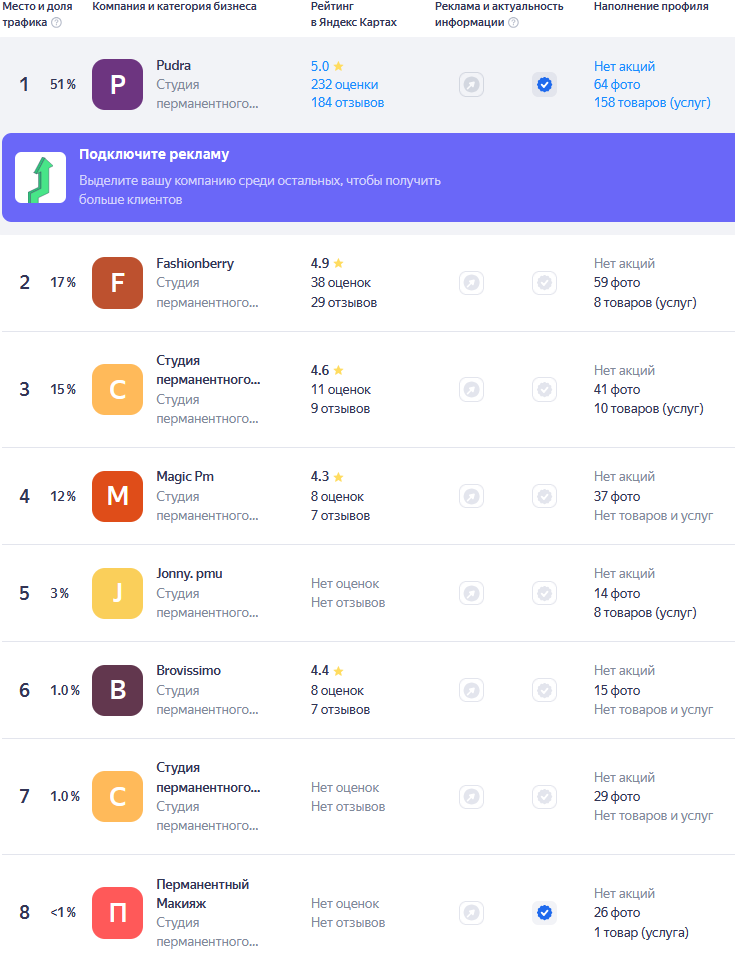Click the '11 оценок' text
This screenshot has width=735, height=965.
[x=341, y=390]
